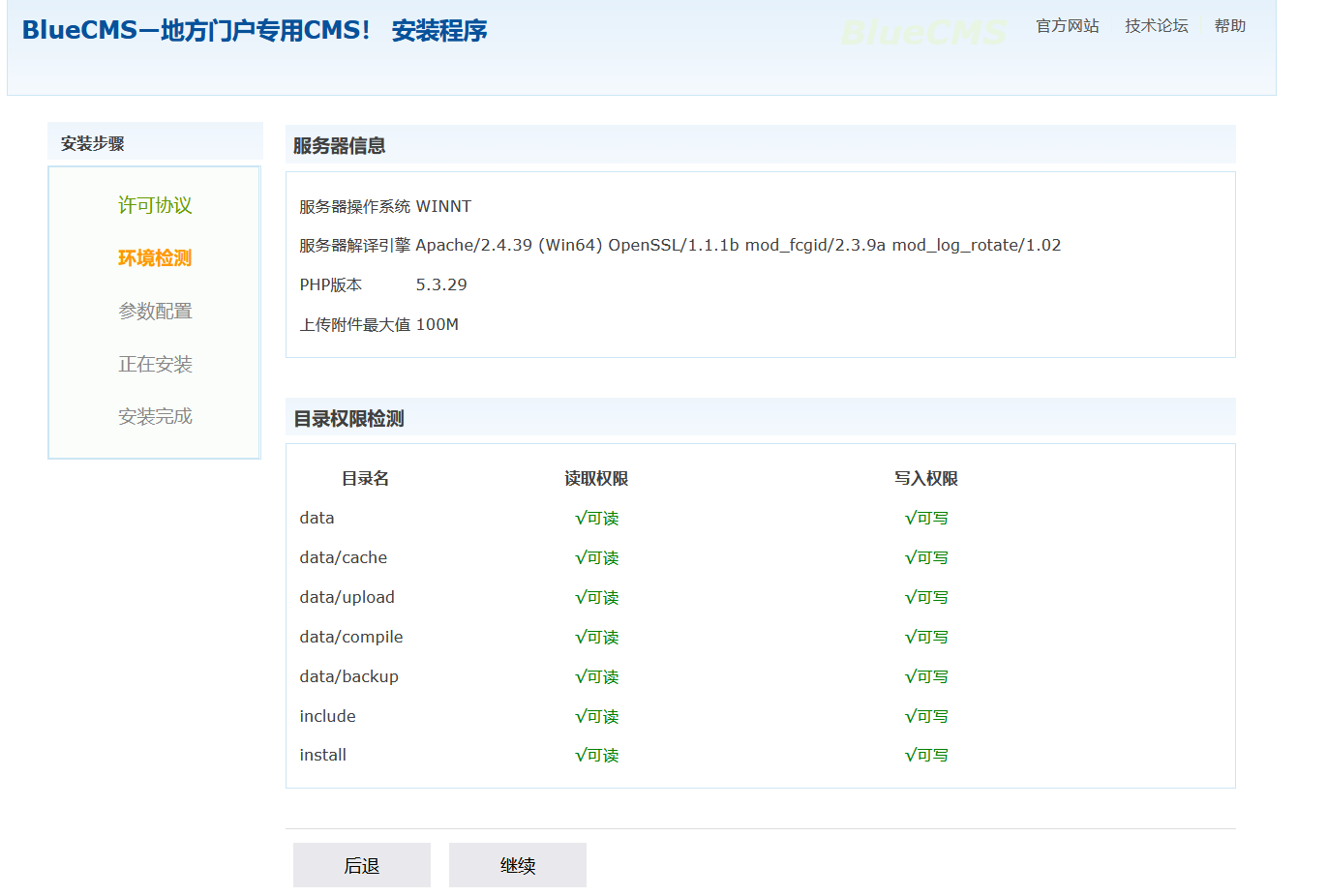The image size is (1328, 896).
Task: Click the 继续 button to proceed
Action: coord(517,865)
